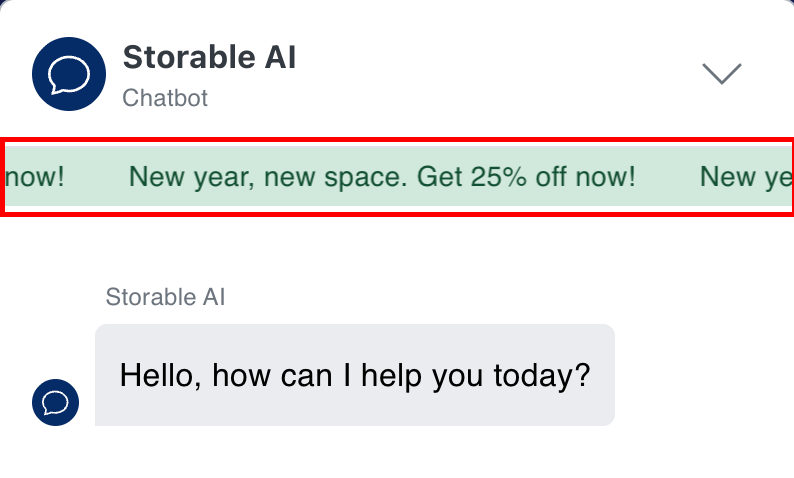The image size is (794, 478).
Task: Click the "Chatbot" subtitle text
Action: coord(165,98)
